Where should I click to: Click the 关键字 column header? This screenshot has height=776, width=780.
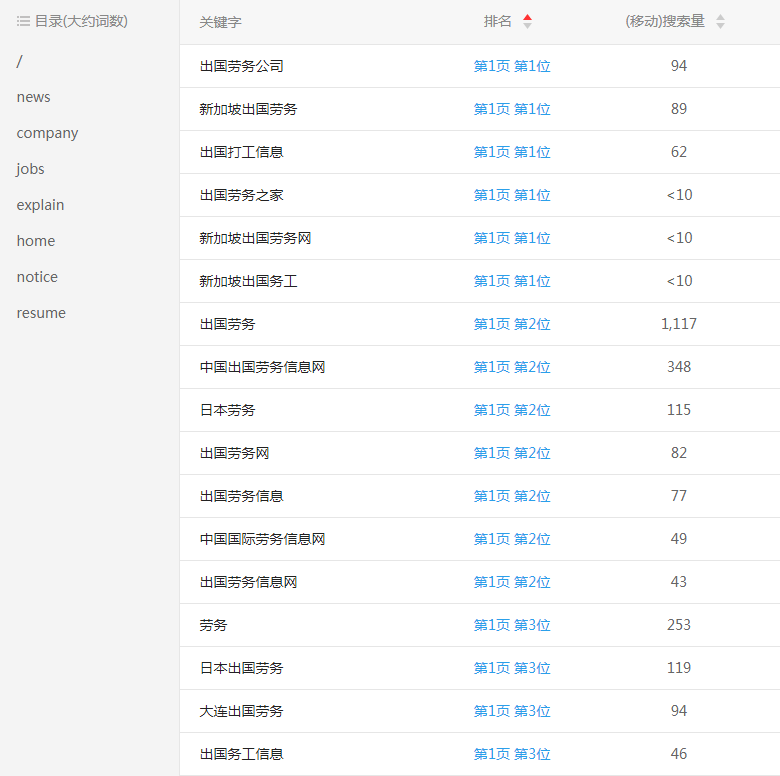tap(220, 21)
